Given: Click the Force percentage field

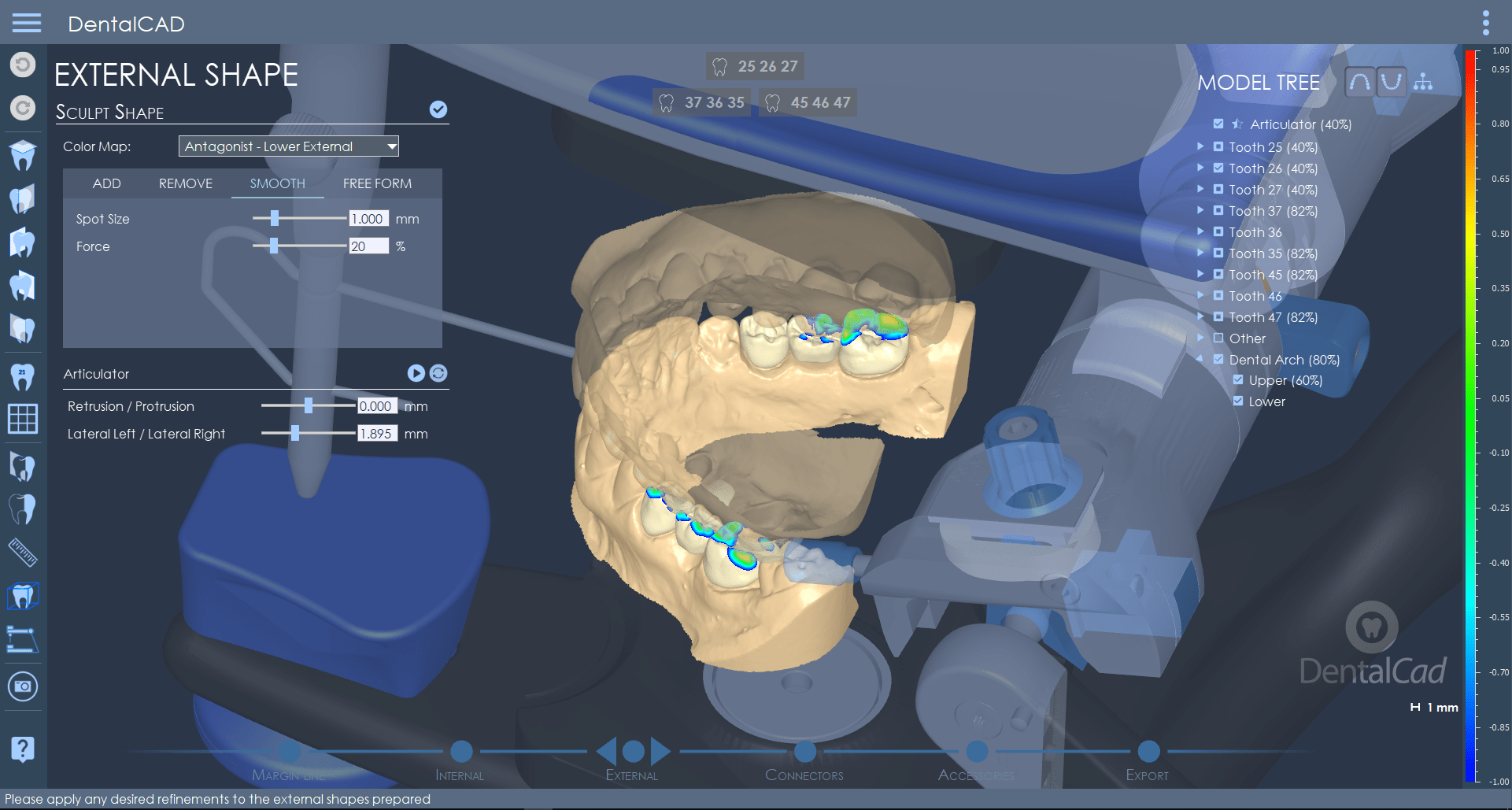Looking at the screenshot, I should point(369,246).
